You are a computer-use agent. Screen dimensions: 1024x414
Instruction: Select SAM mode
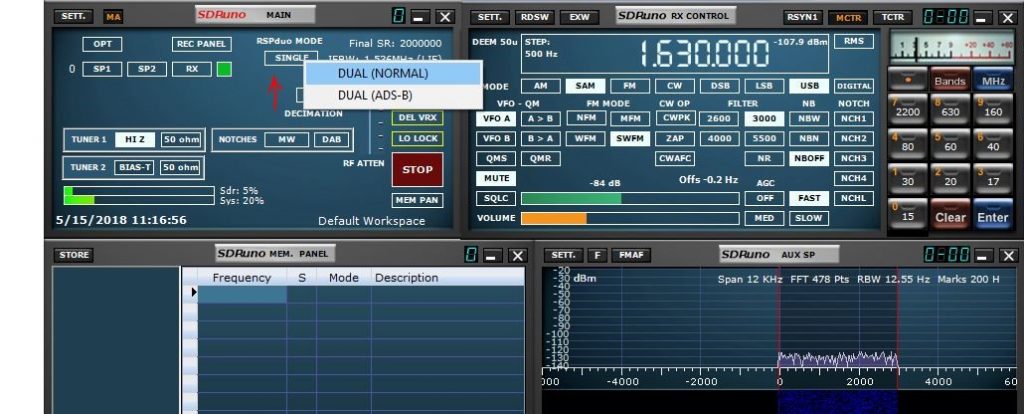coord(585,86)
